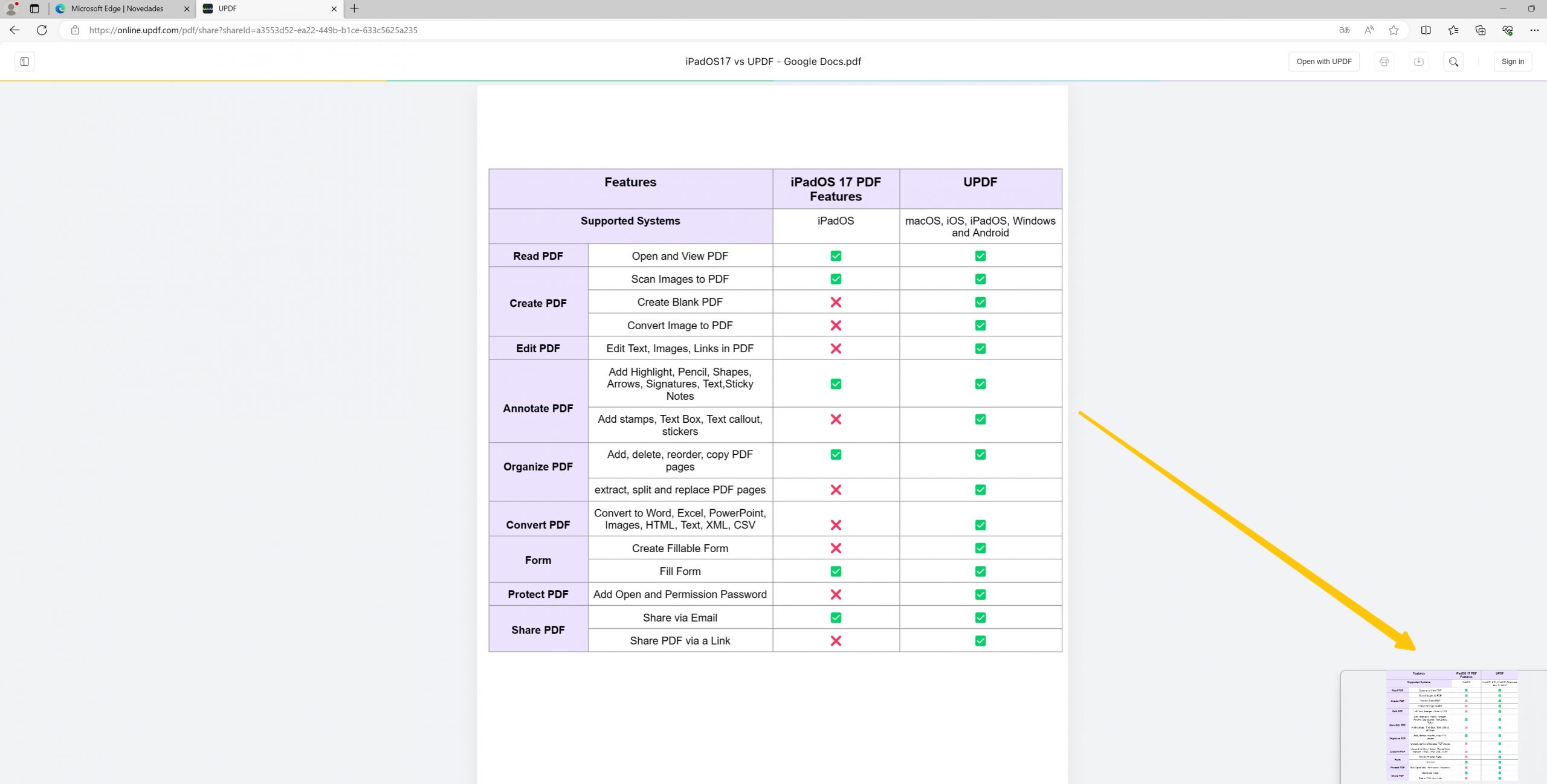Image resolution: width=1547 pixels, height=784 pixels.
Task: Click red X for Create Blank PDF
Action: (x=836, y=302)
